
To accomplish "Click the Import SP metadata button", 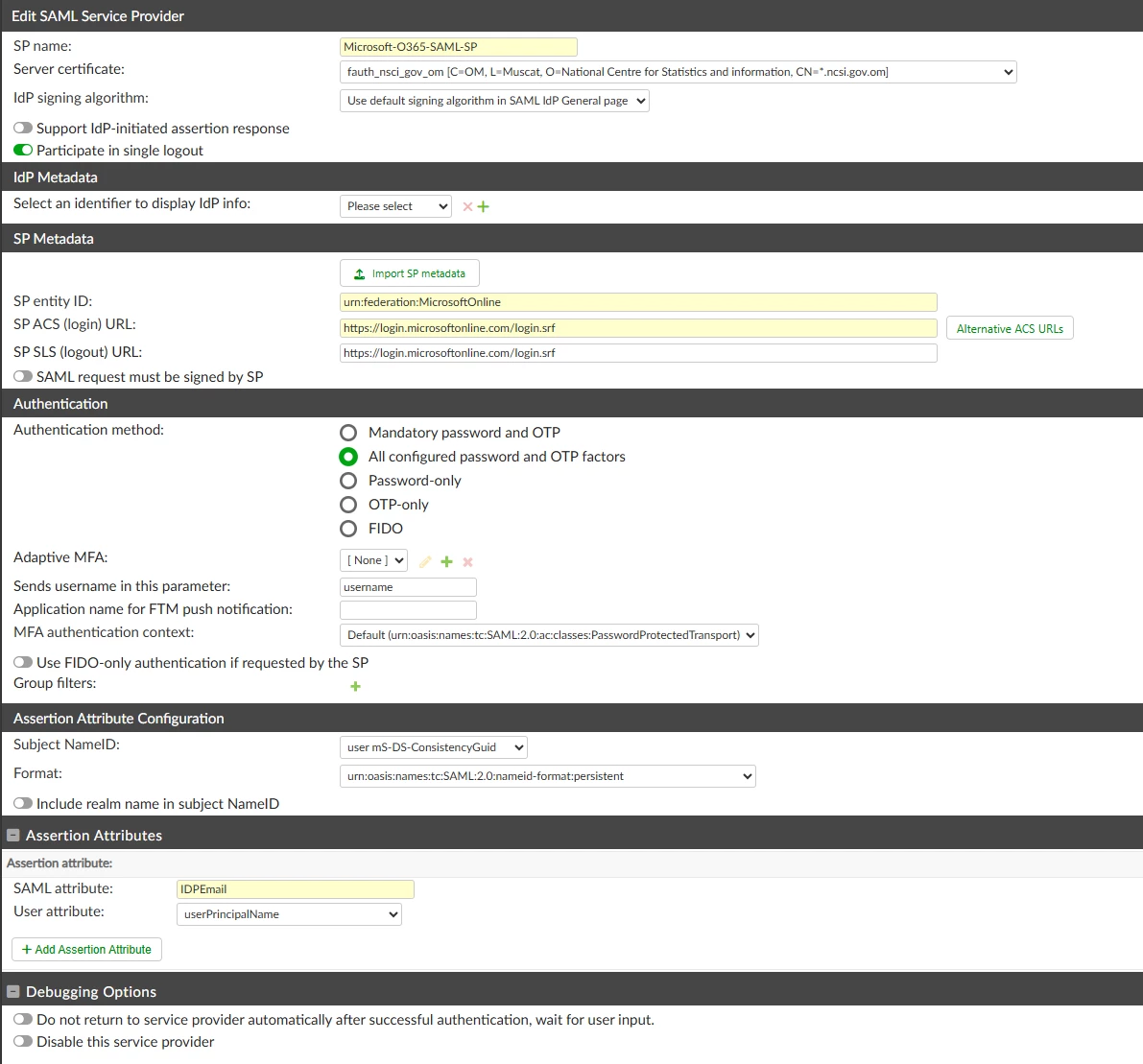I will coord(410,273).
